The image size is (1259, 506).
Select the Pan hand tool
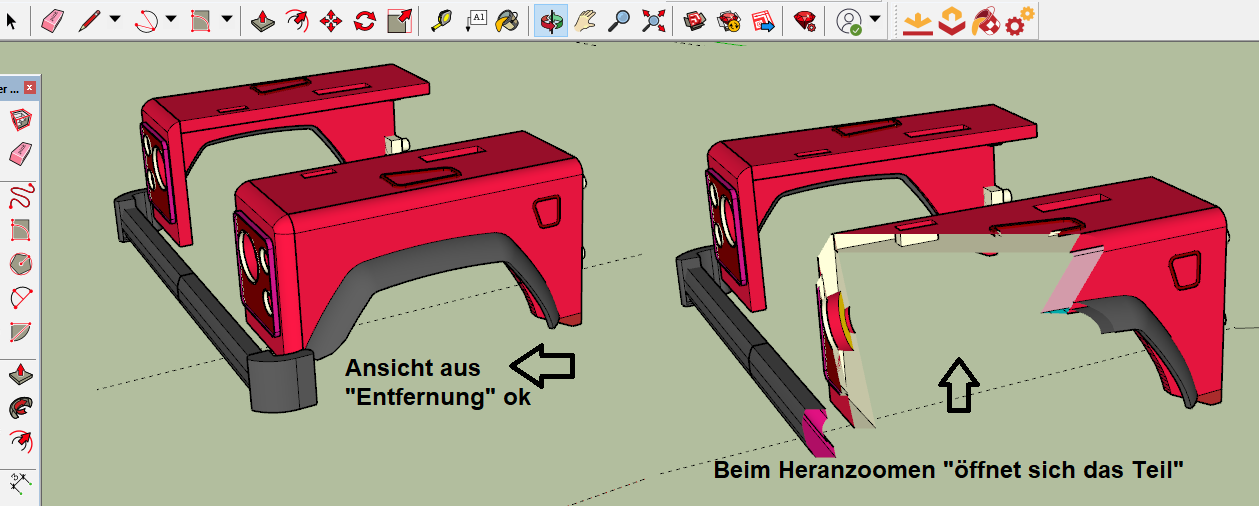coord(585,20)
